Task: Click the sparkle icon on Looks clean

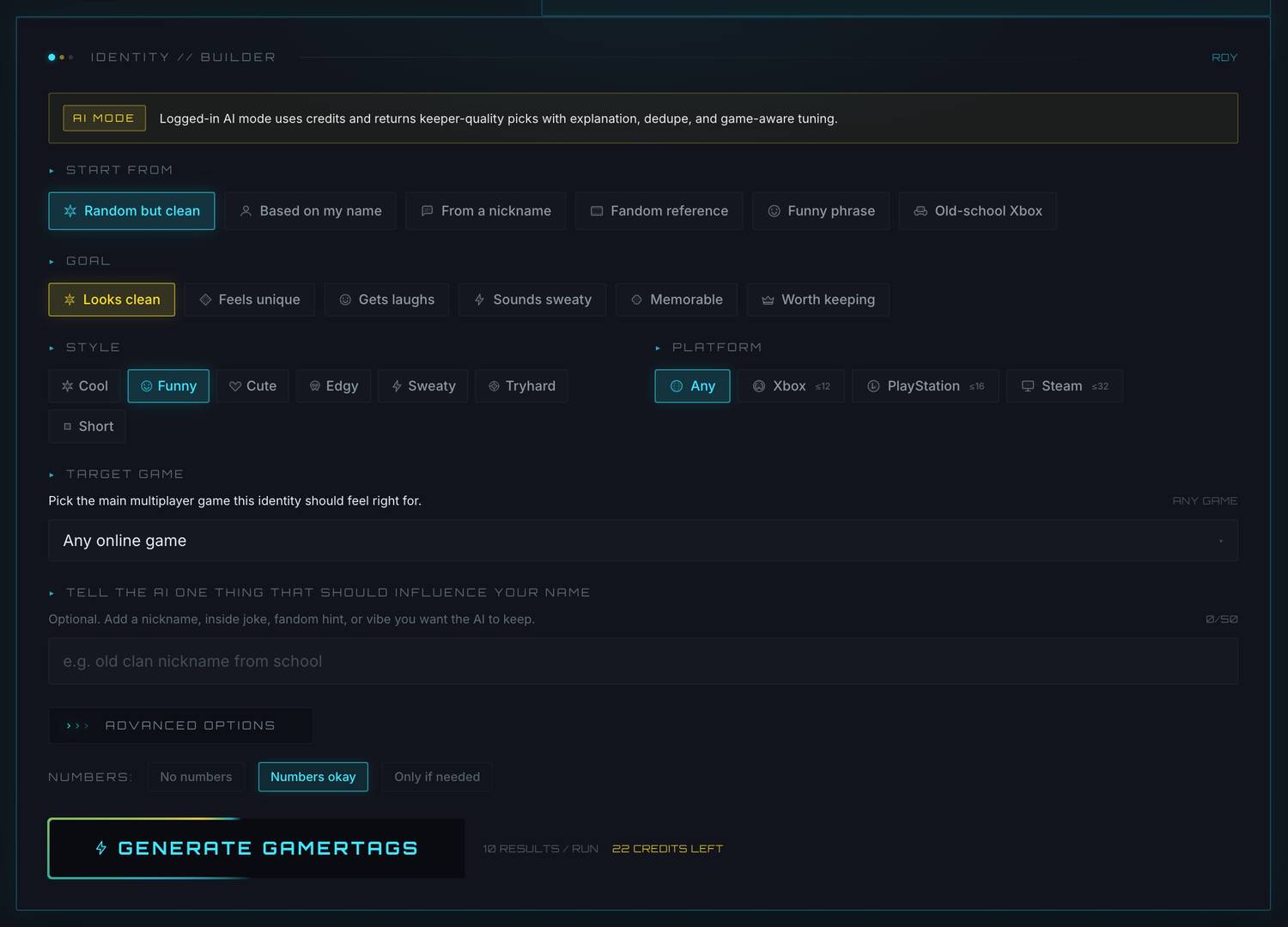Action: coord(70,300)
